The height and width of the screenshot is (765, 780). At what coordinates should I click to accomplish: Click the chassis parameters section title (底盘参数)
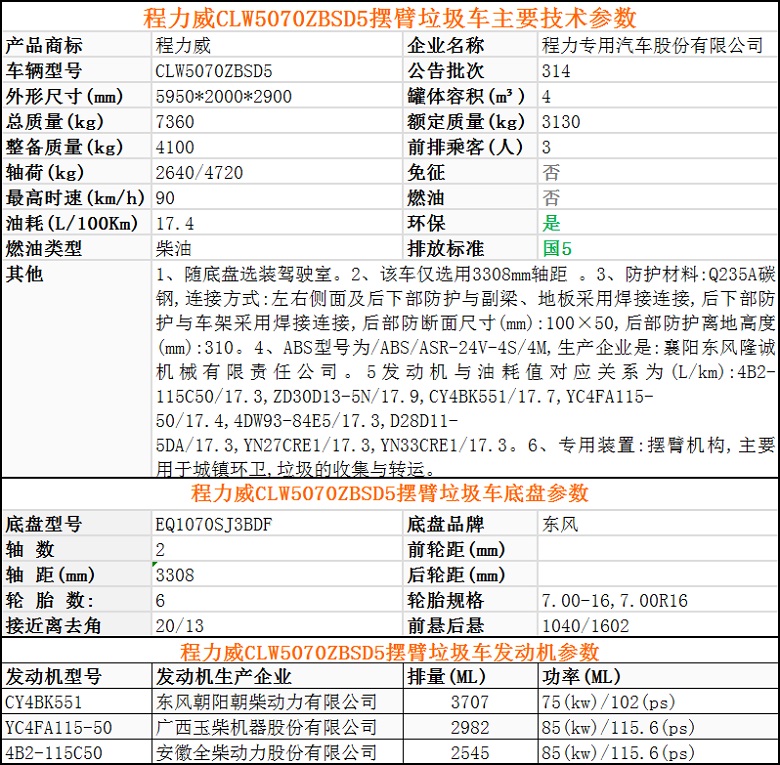coord(389,493)
